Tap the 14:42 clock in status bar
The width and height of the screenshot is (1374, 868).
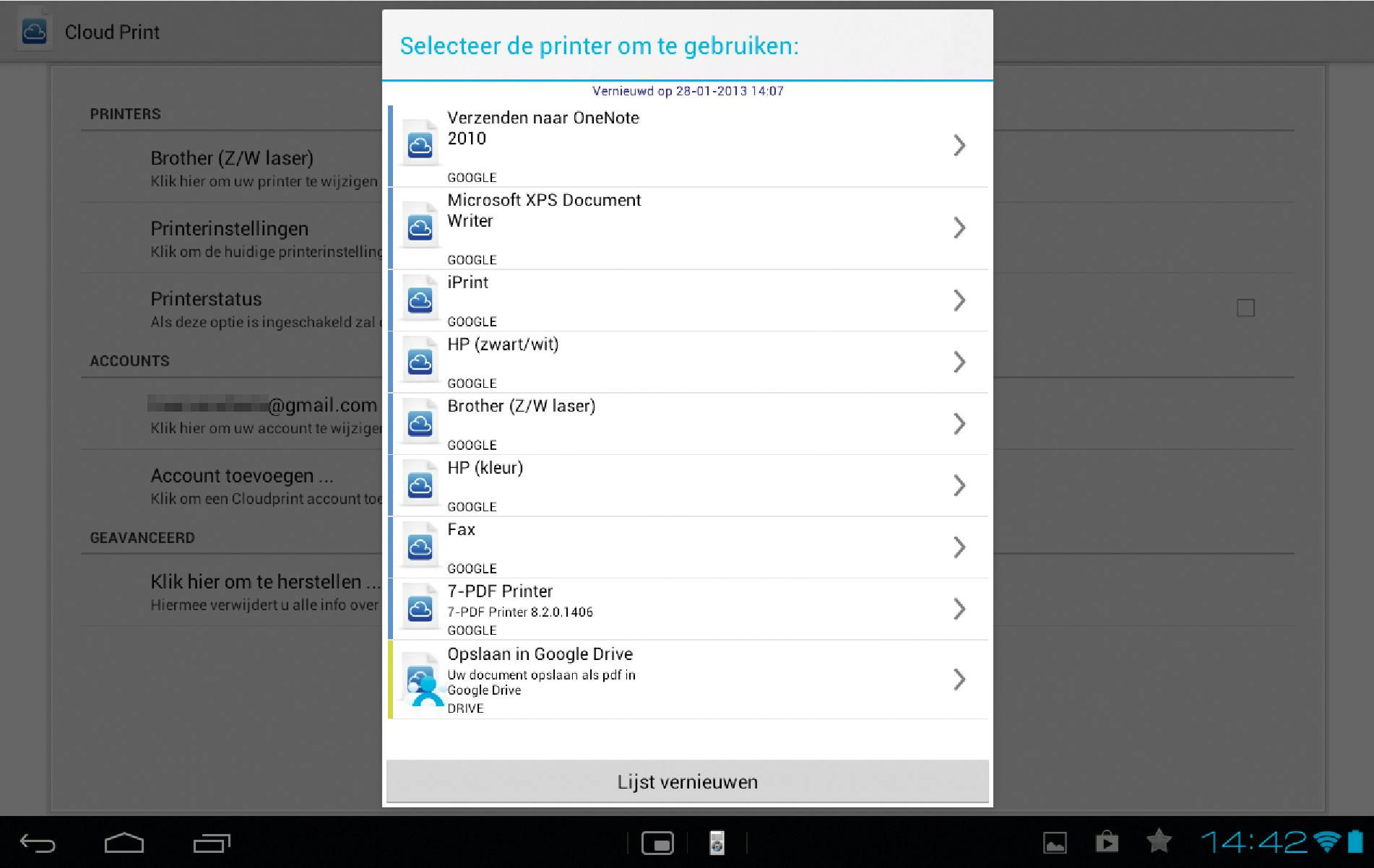1253,842
